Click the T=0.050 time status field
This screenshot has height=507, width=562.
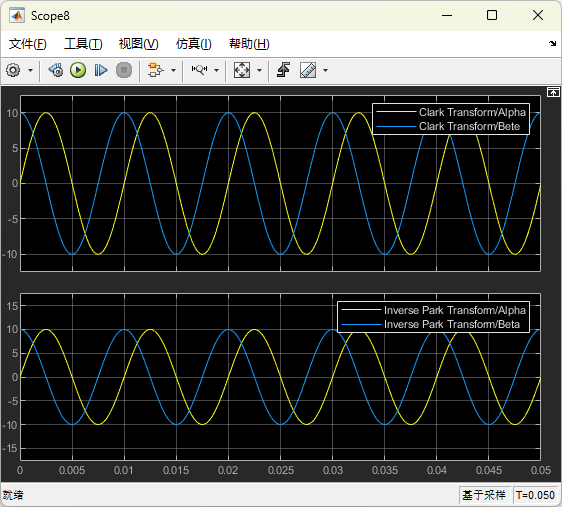[x=535, y=495]
